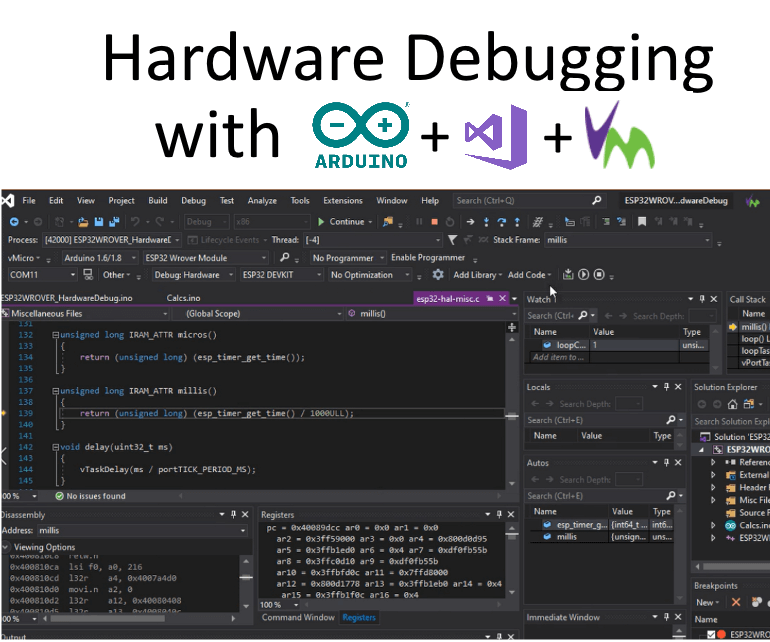Switch to ESP32WROVER_HardwareDebug.ino tab
770x642 pixels.
coord(67,298)
